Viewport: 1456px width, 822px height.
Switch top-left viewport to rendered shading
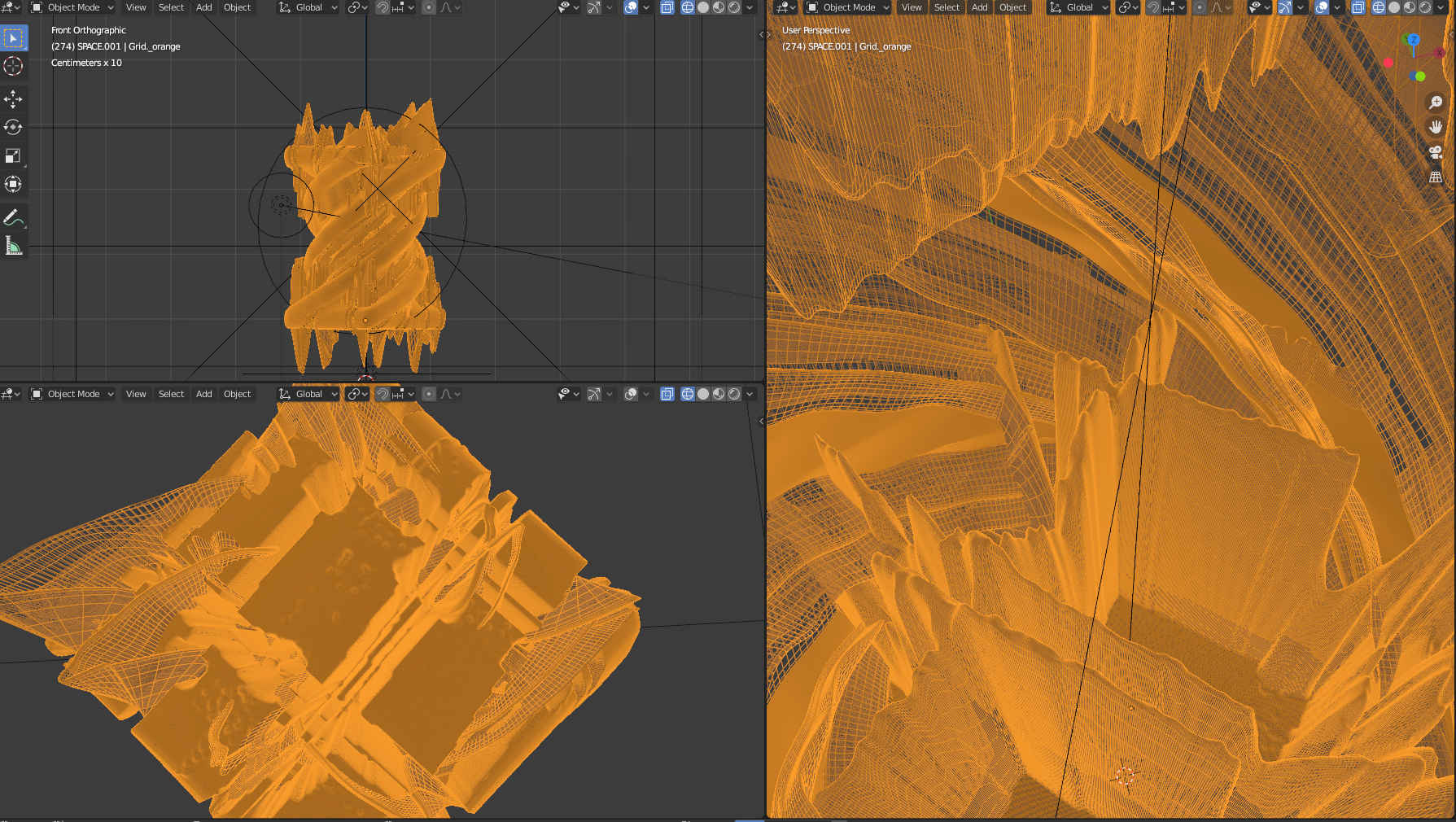click(734, 7)
